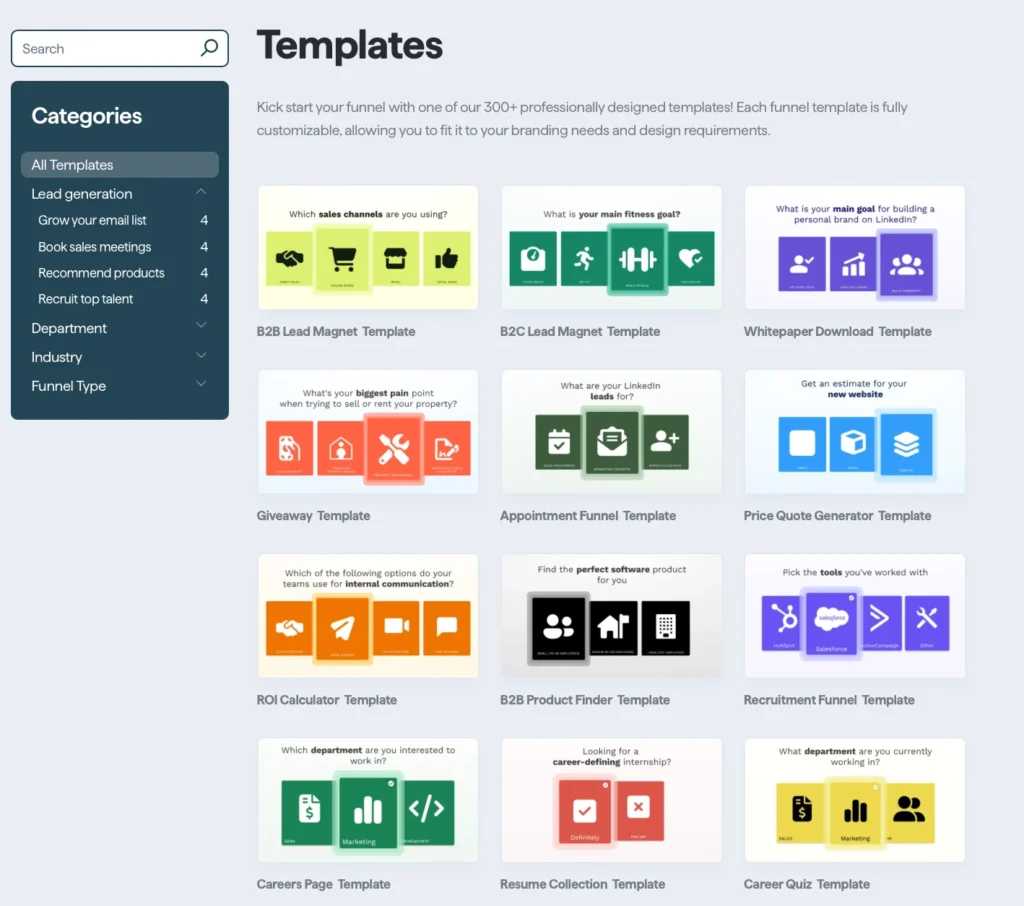Expand the Funnel Type category chevron
Viewport: 1024px width, 906px height.
click(x=201, y=384)
